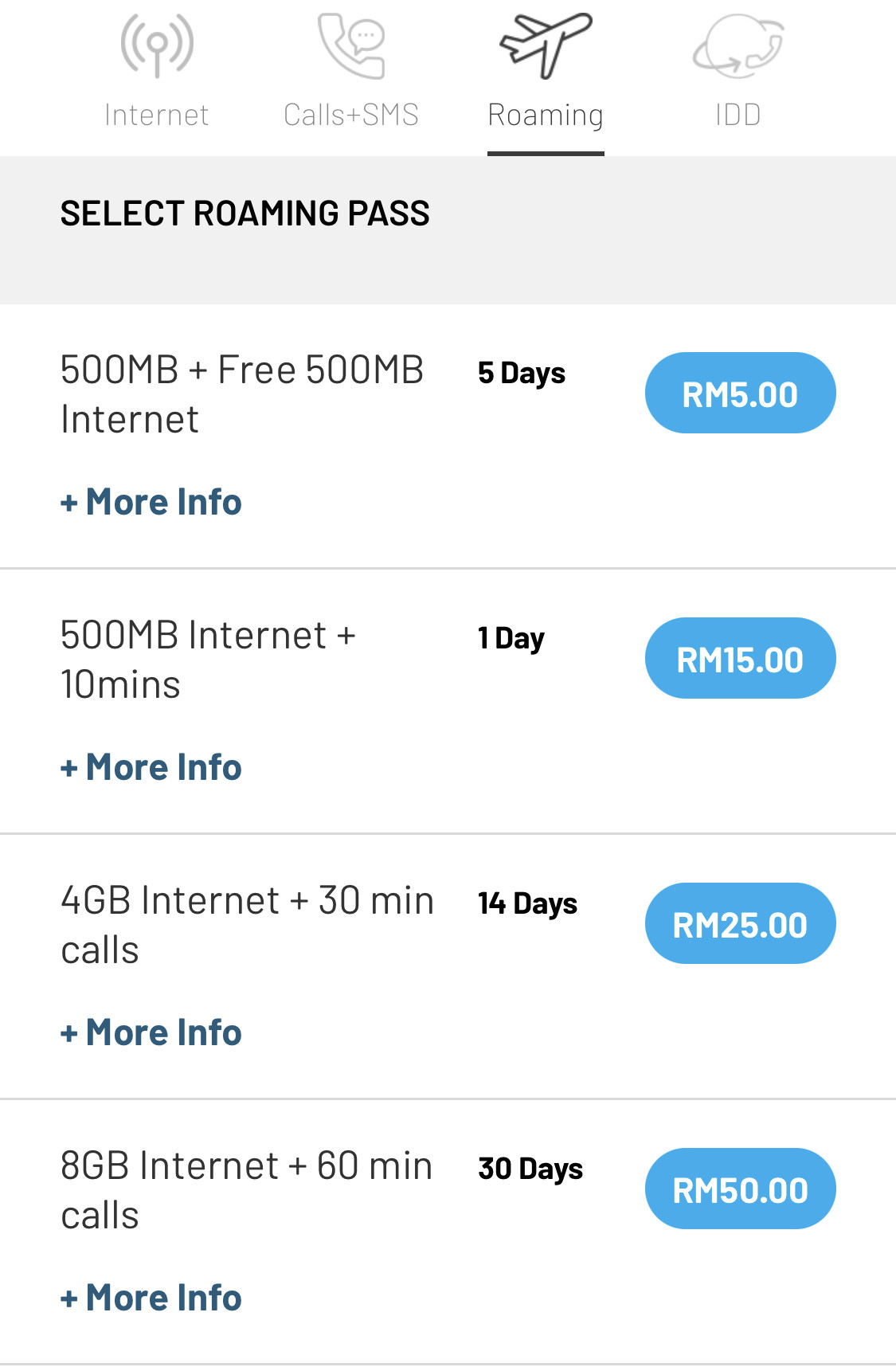Purchase the RM25.00 roaming pass
The image size is (896, 1367).
[x=740, y=923]
